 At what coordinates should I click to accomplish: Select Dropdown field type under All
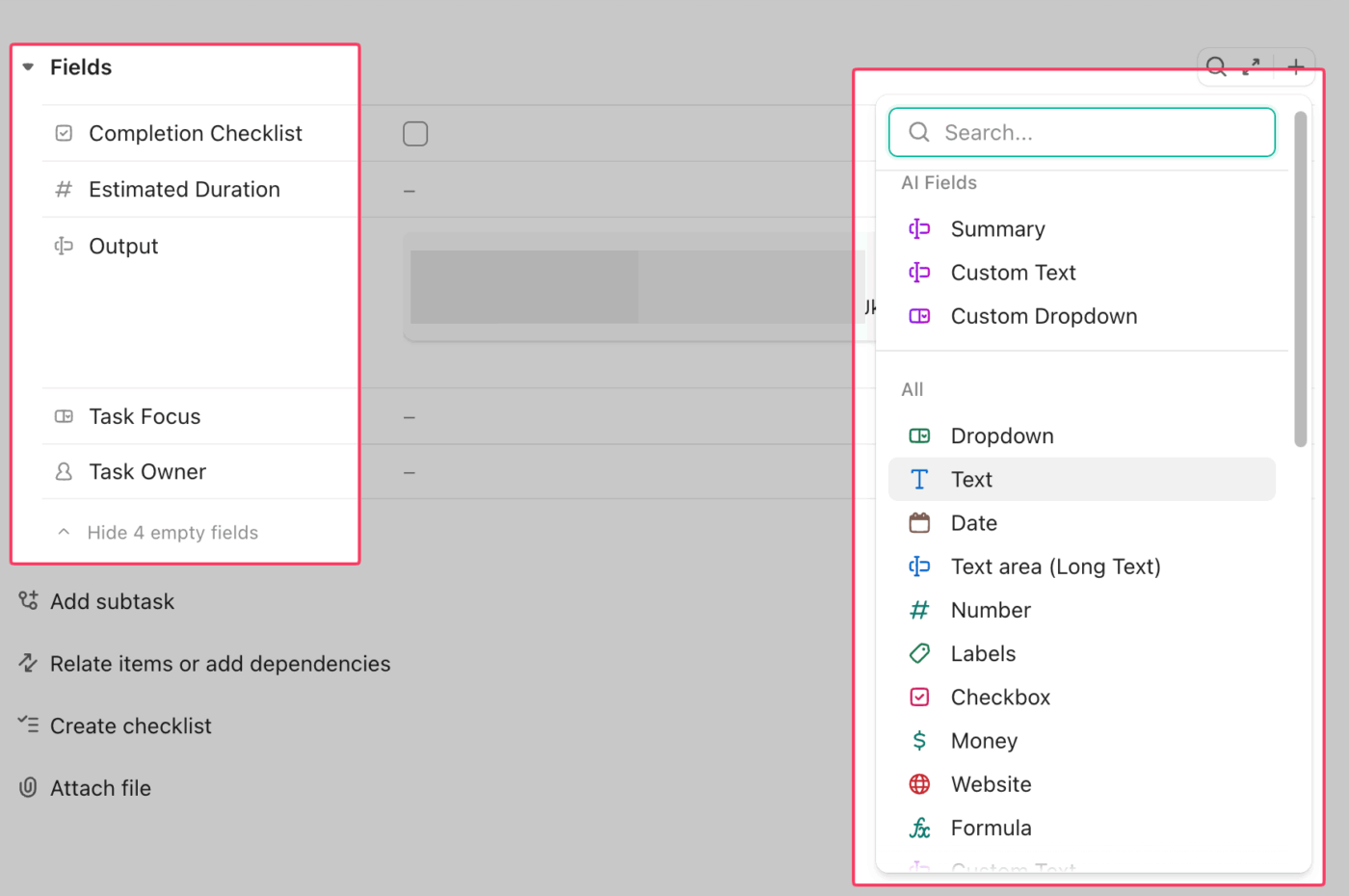click(1001, 436)
